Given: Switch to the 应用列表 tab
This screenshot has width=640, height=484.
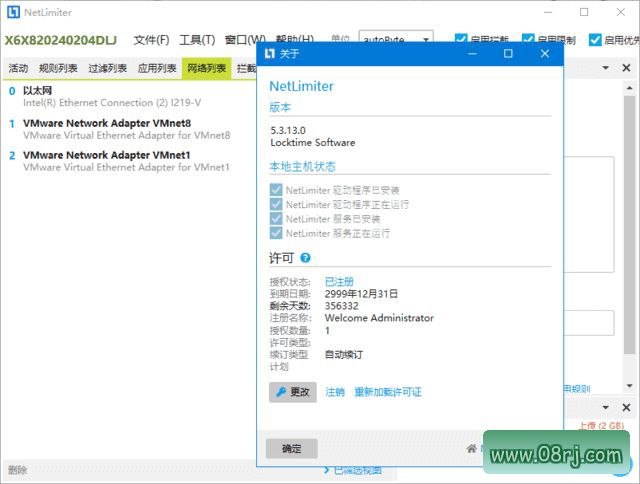Looking at the screenshot, I should pos(157,68).
